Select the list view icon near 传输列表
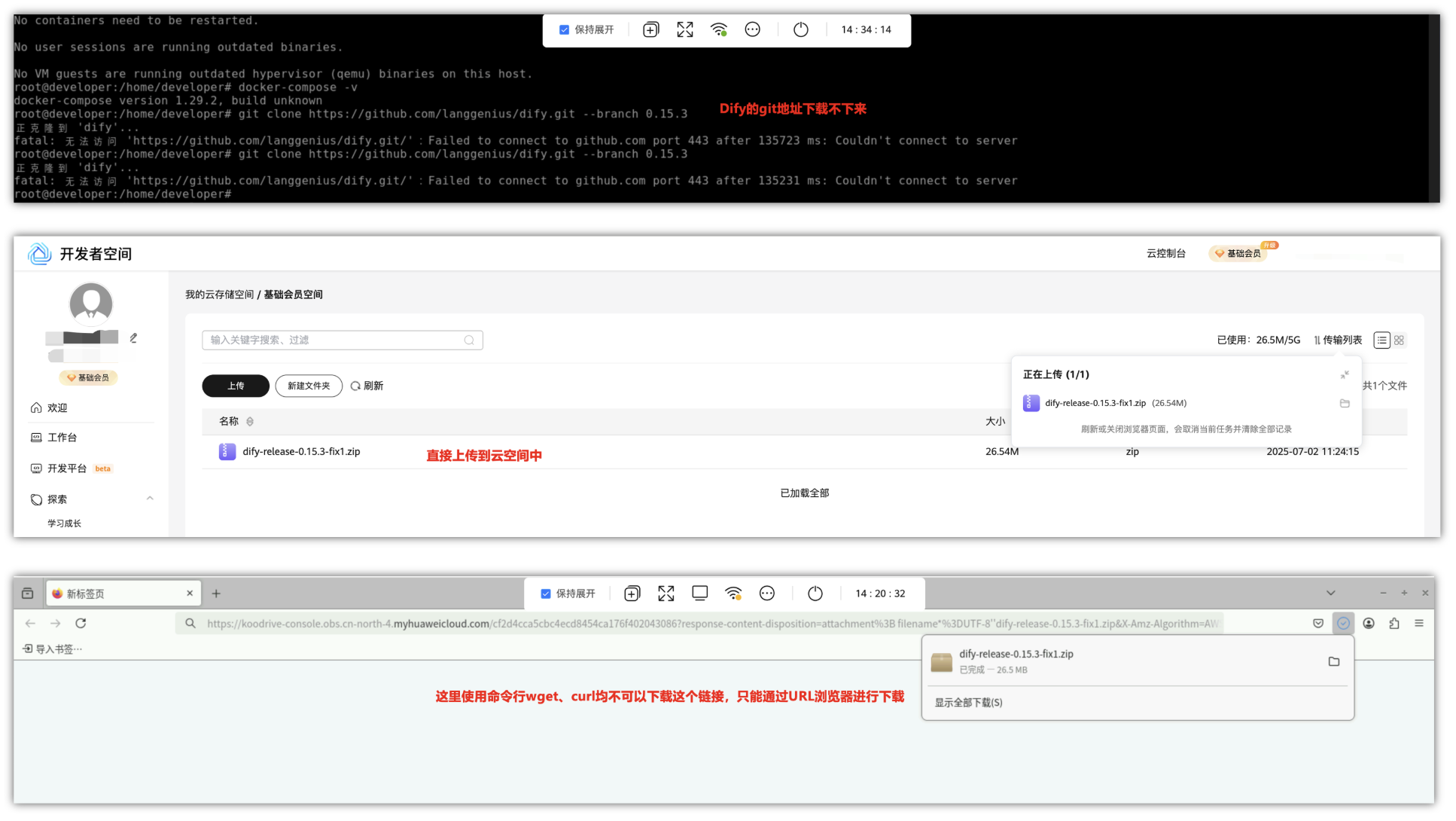Screen dimensions: 1456x821 [x=1381, y=340]
